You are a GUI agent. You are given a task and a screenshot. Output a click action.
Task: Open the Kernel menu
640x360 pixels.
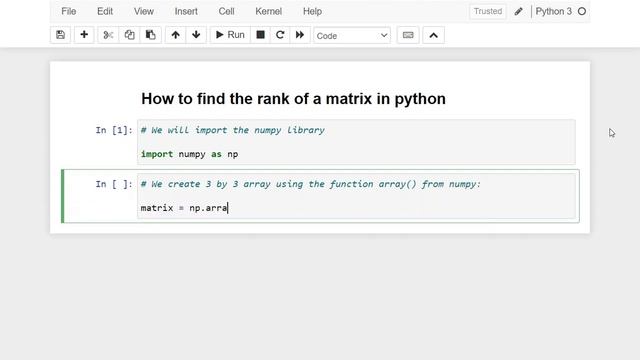click(x=269, y=11)
